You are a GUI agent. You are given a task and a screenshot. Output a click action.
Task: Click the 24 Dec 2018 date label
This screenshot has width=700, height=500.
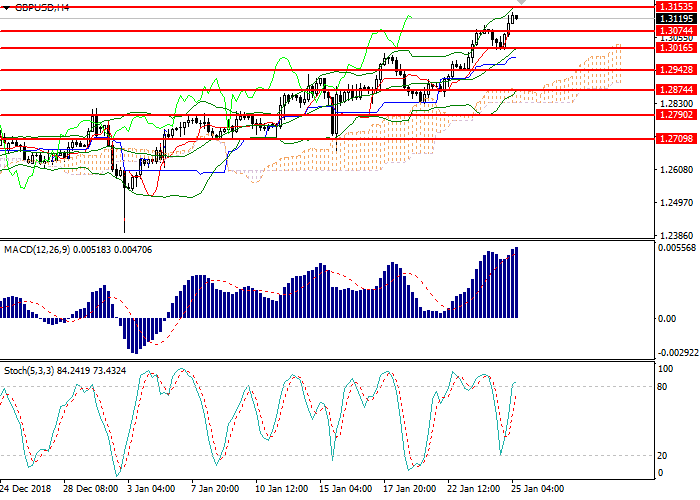[26, 490]
